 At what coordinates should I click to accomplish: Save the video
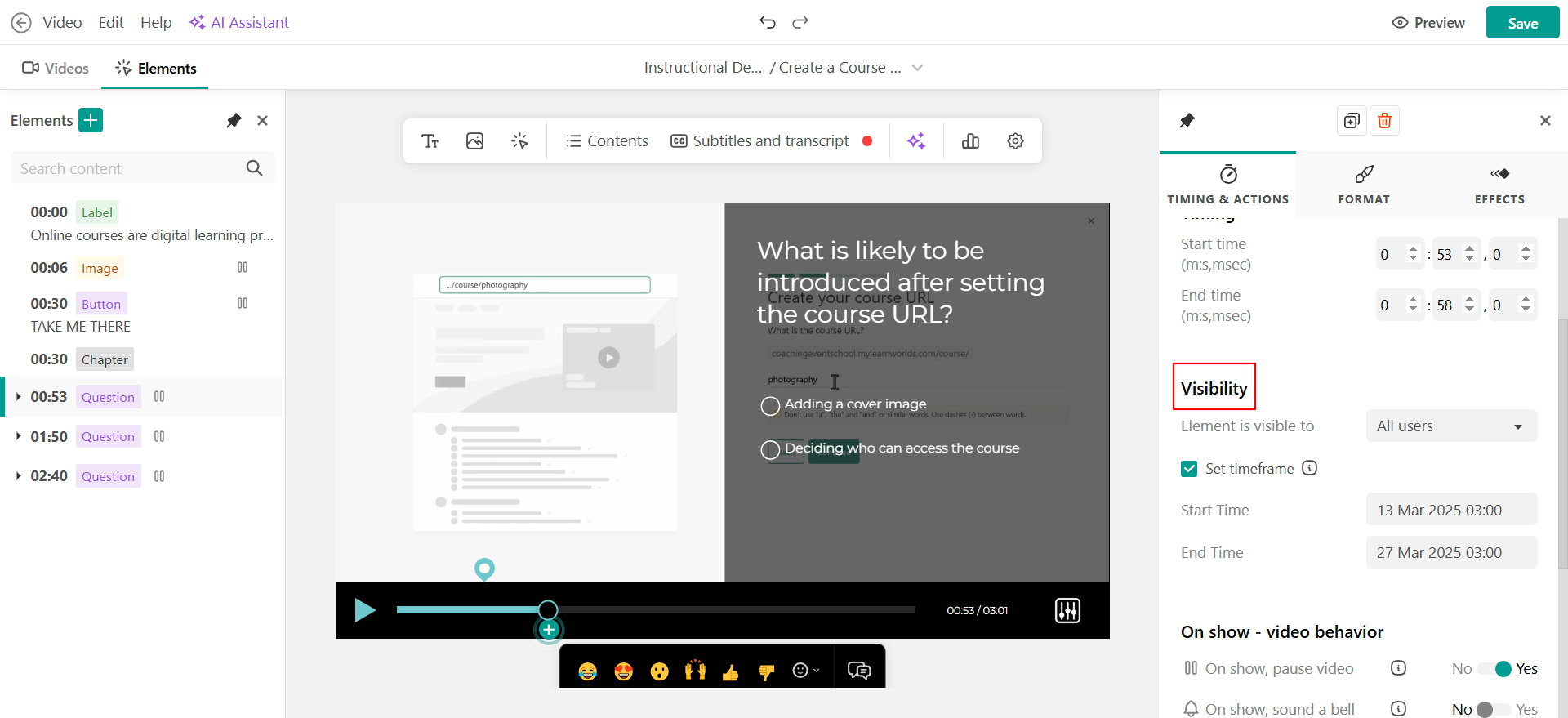coord(1523,23)
